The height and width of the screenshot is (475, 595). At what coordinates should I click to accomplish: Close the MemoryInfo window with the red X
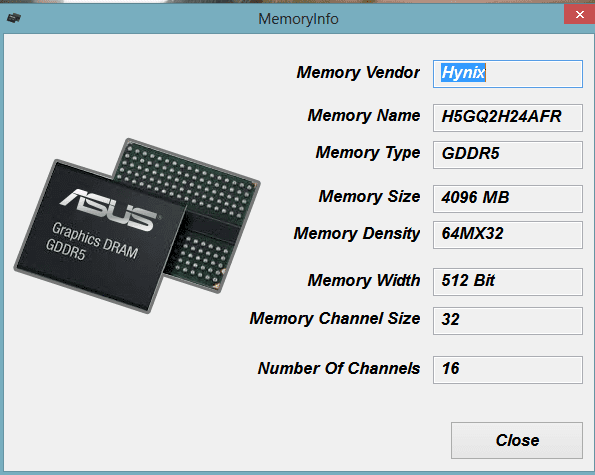point(579,14)
